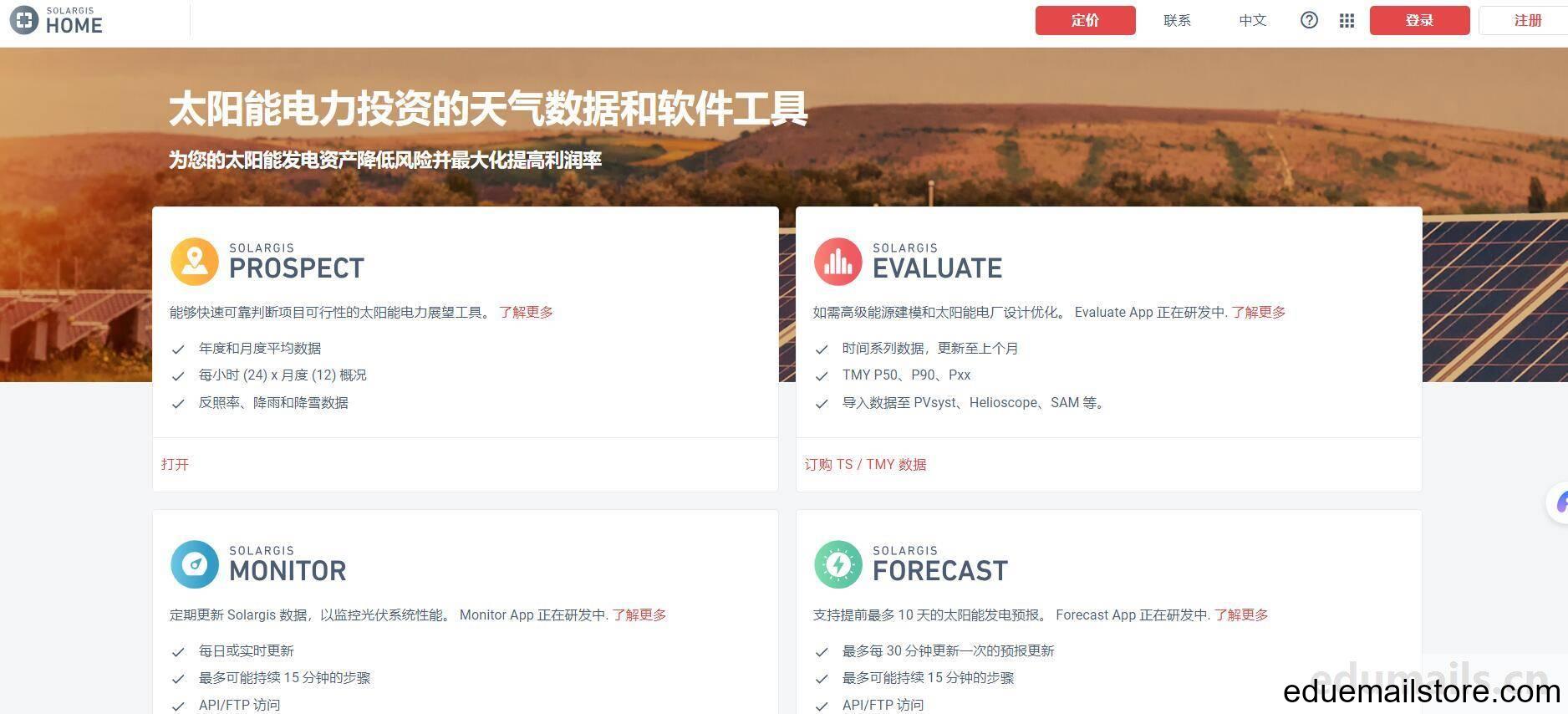Screen dimensions: 1568x714
Task: Click checkmark beside 时间系列数据，更新至上个月
Action: tap(821, 349)
